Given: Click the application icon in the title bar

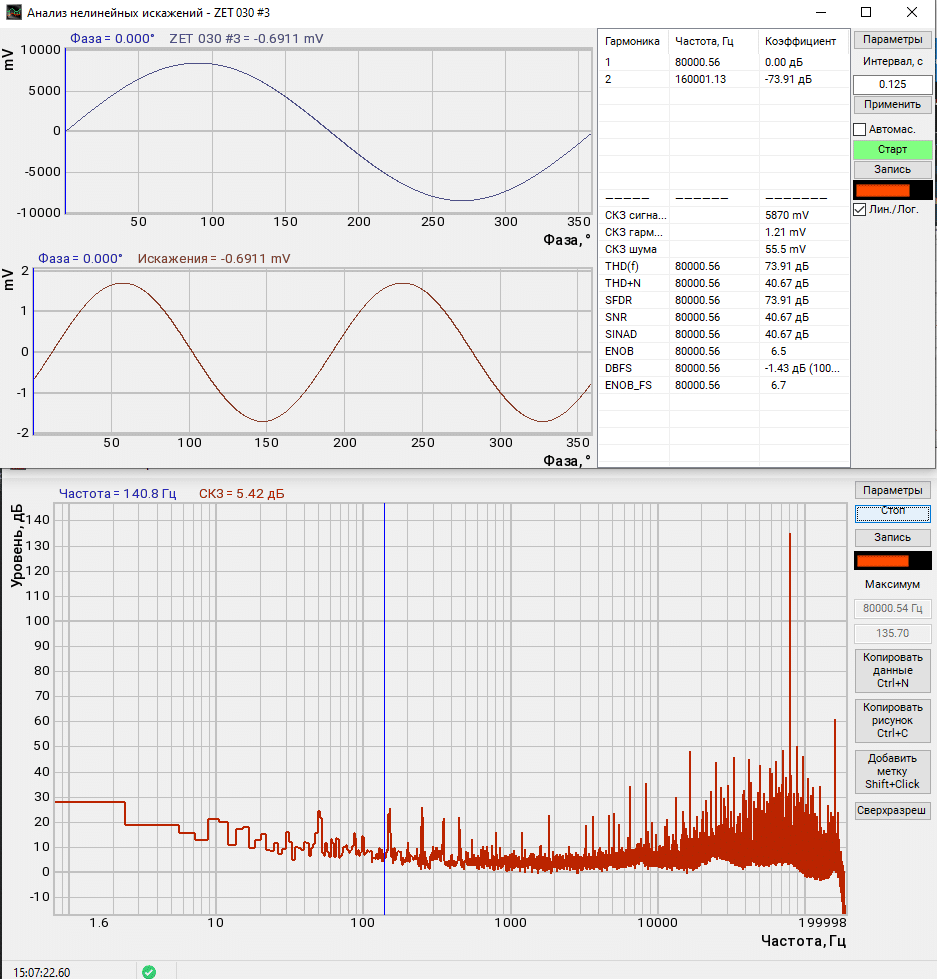Looking at the screenshot, I should [13, 13].
